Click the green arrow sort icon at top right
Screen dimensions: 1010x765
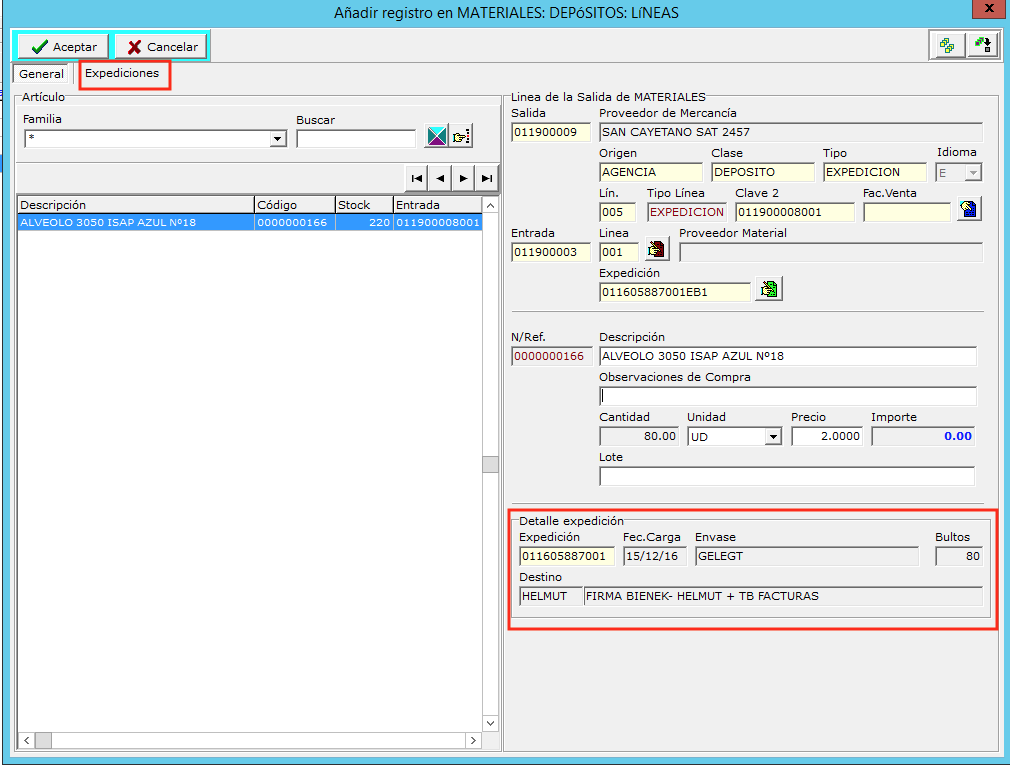(983, 45)
